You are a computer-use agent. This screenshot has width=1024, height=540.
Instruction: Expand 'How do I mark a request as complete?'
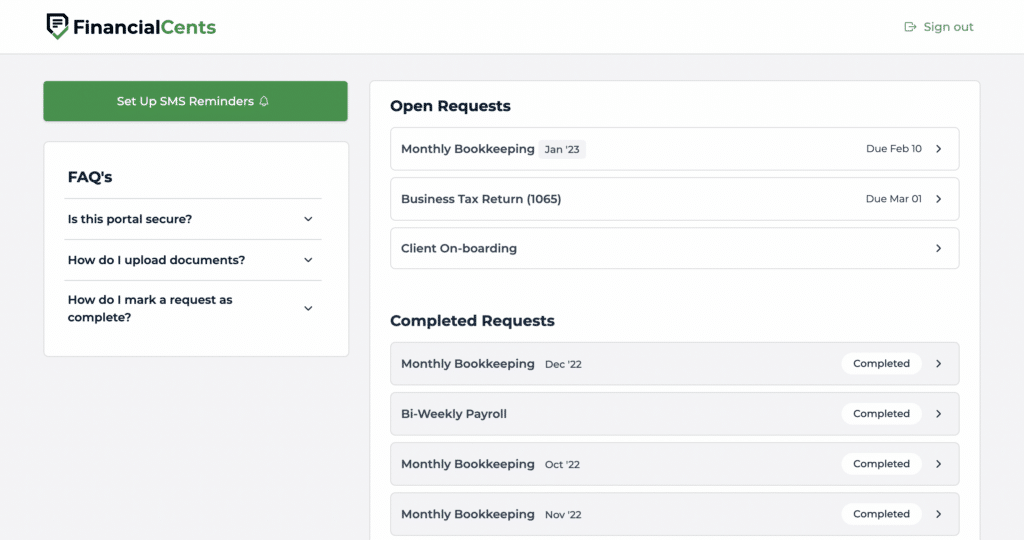coord(193,308)
